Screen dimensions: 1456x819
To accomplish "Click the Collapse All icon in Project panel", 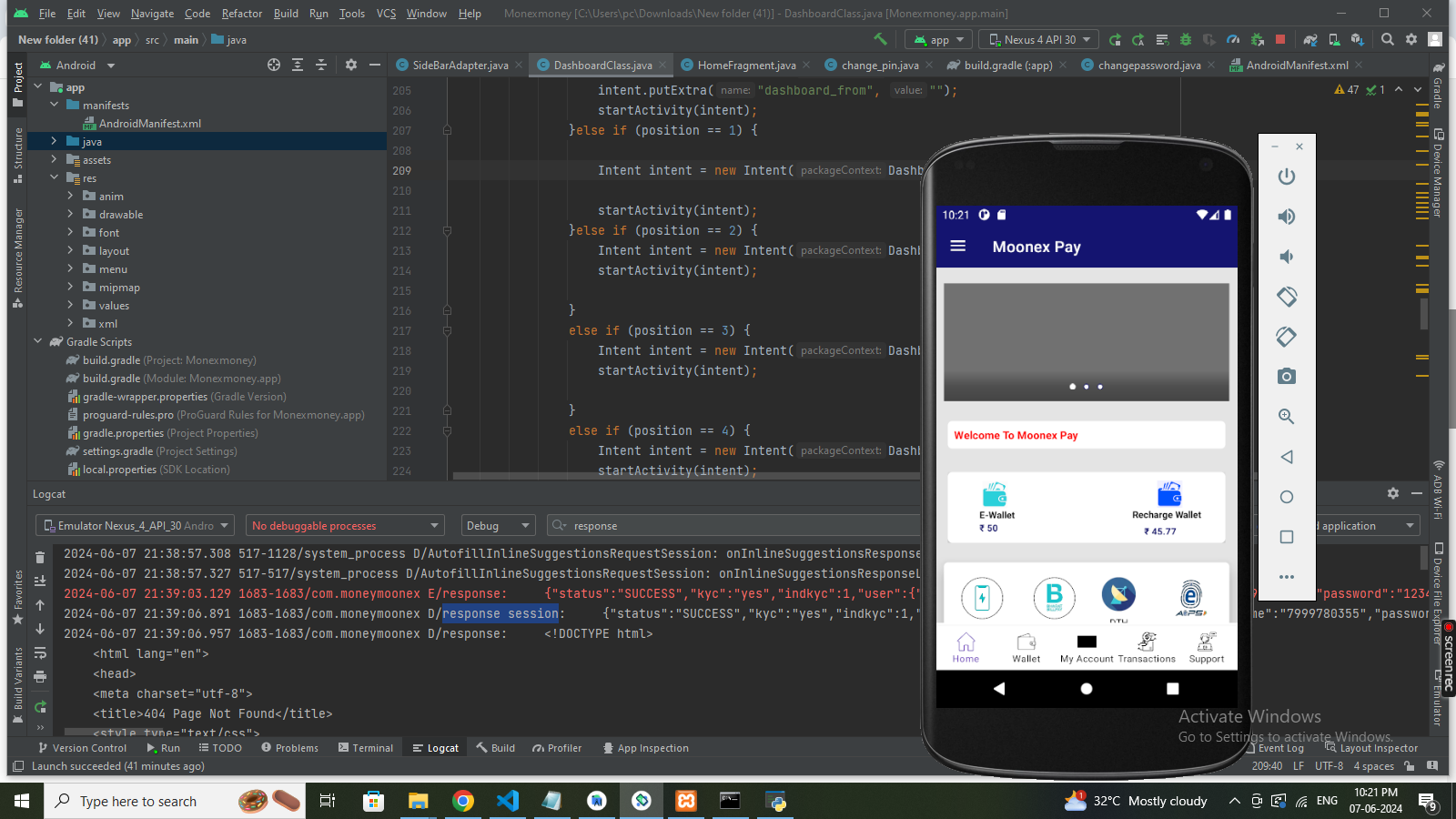I will (320, 65).
